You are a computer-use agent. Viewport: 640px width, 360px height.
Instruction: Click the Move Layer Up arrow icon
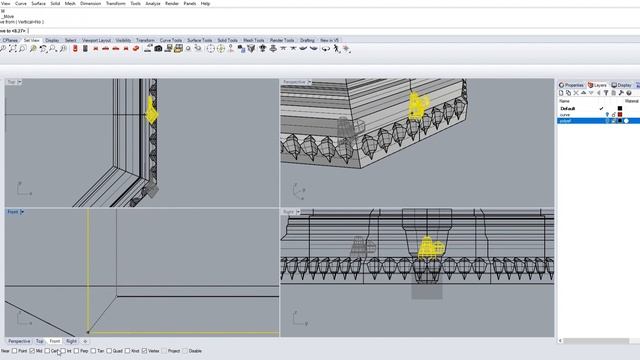click(583, 93)
